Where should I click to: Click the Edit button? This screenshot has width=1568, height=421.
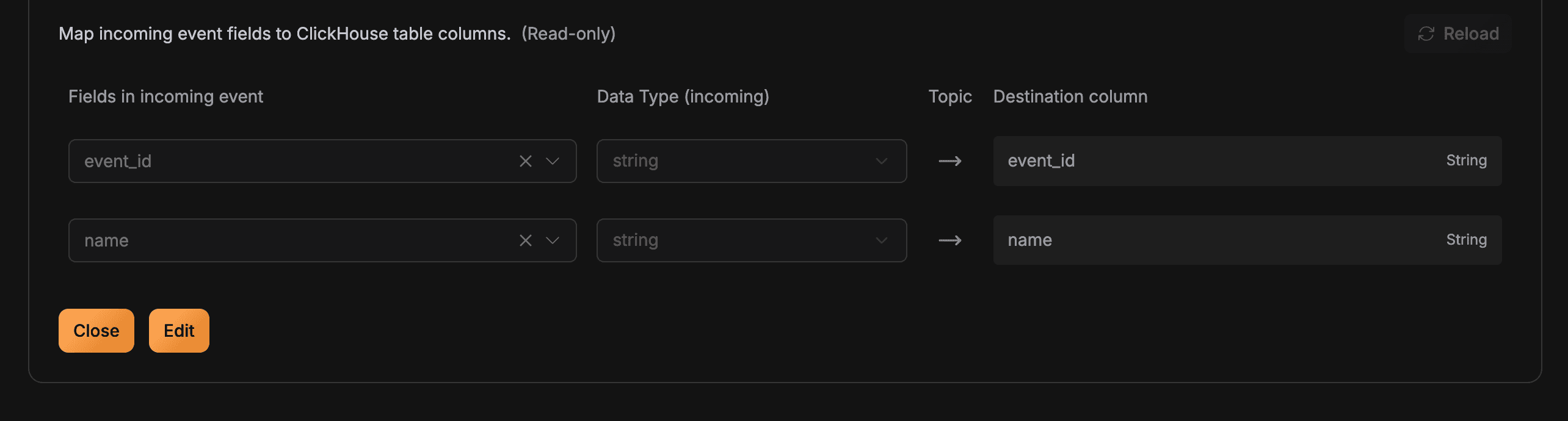click(179, 331)
